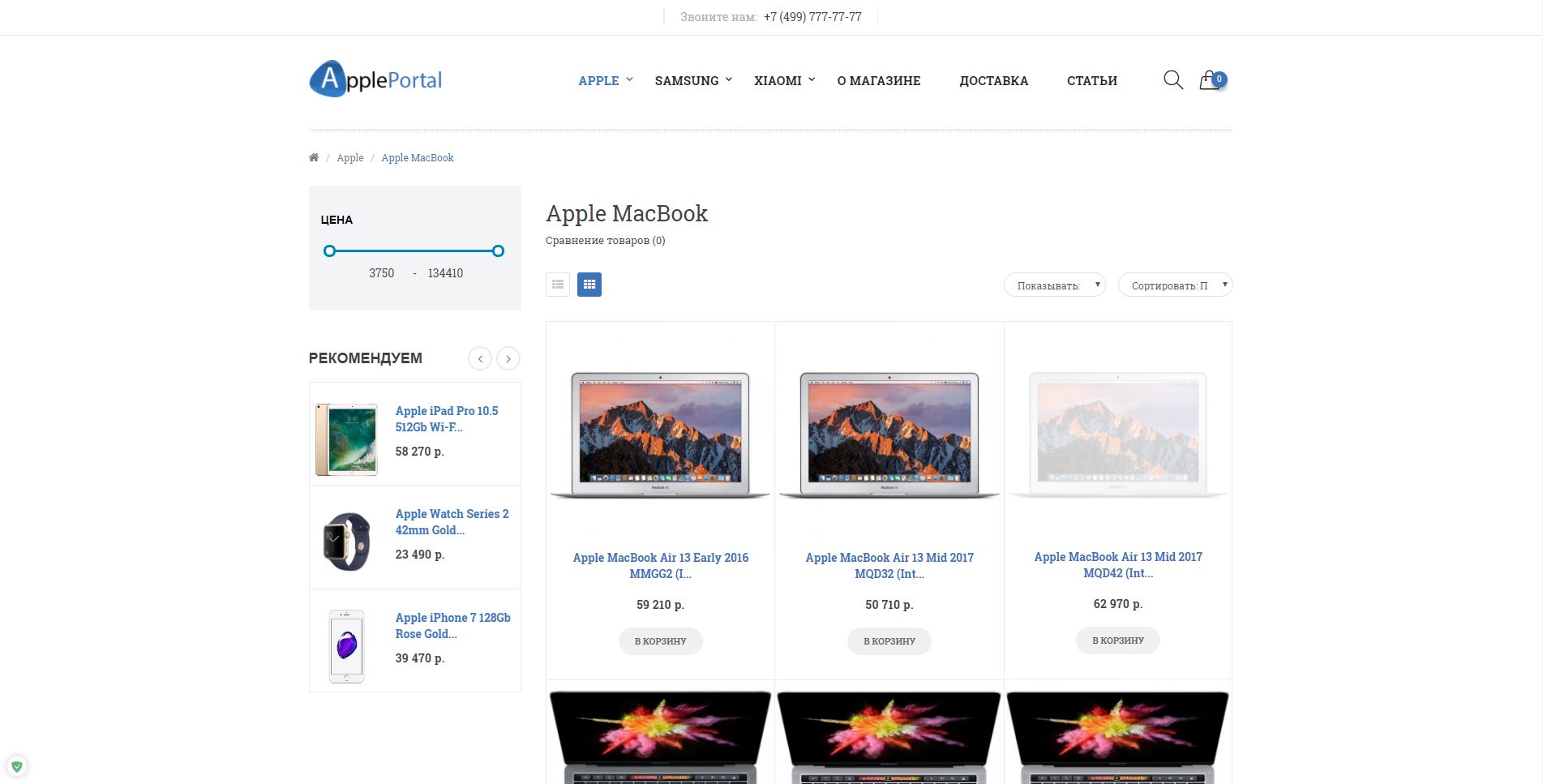The height and width of the screenshot is (784, 1543).
Task: Show previous recommended products
Action: 480,358
